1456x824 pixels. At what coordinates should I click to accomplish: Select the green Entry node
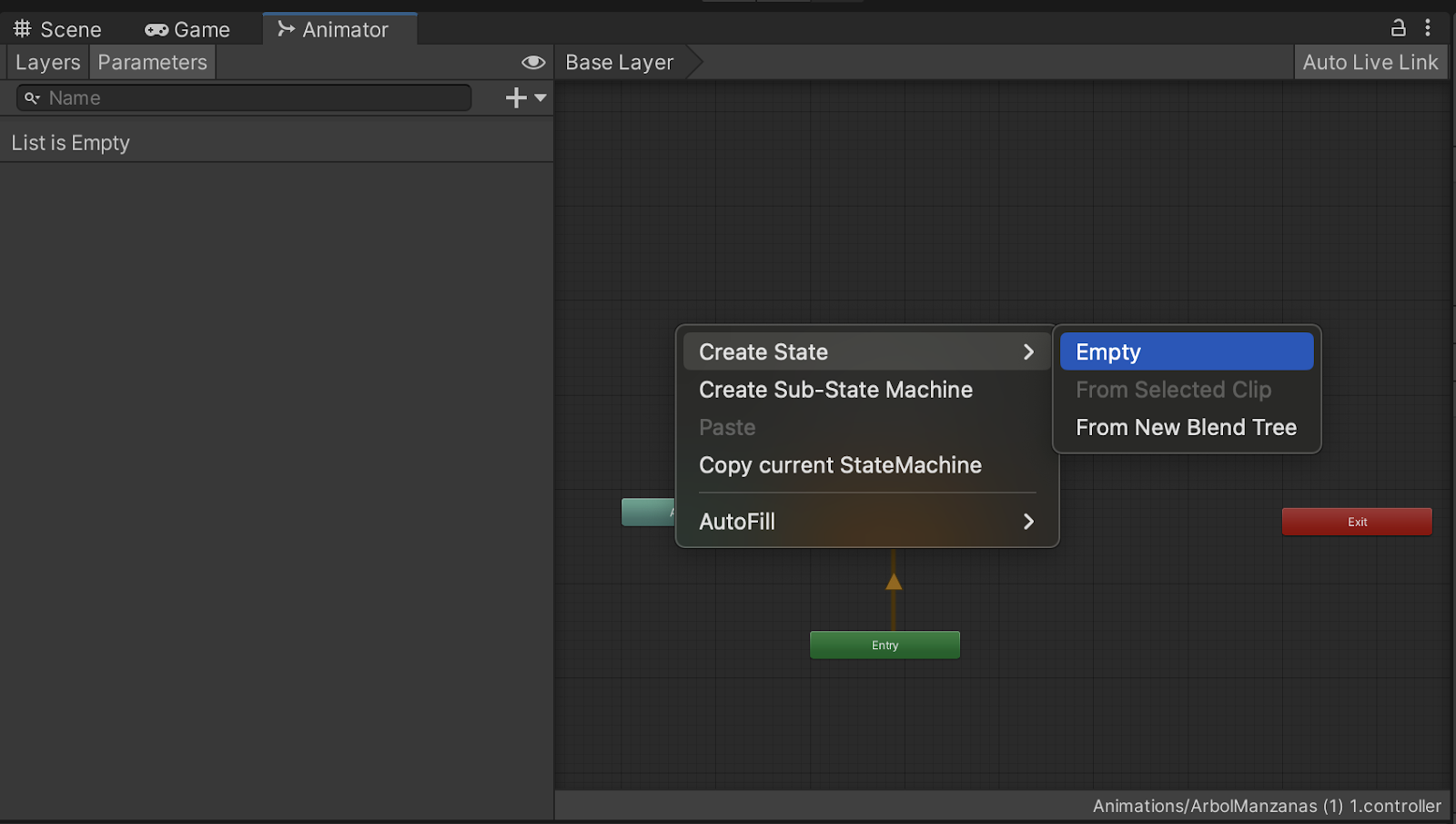pos(885,645)
